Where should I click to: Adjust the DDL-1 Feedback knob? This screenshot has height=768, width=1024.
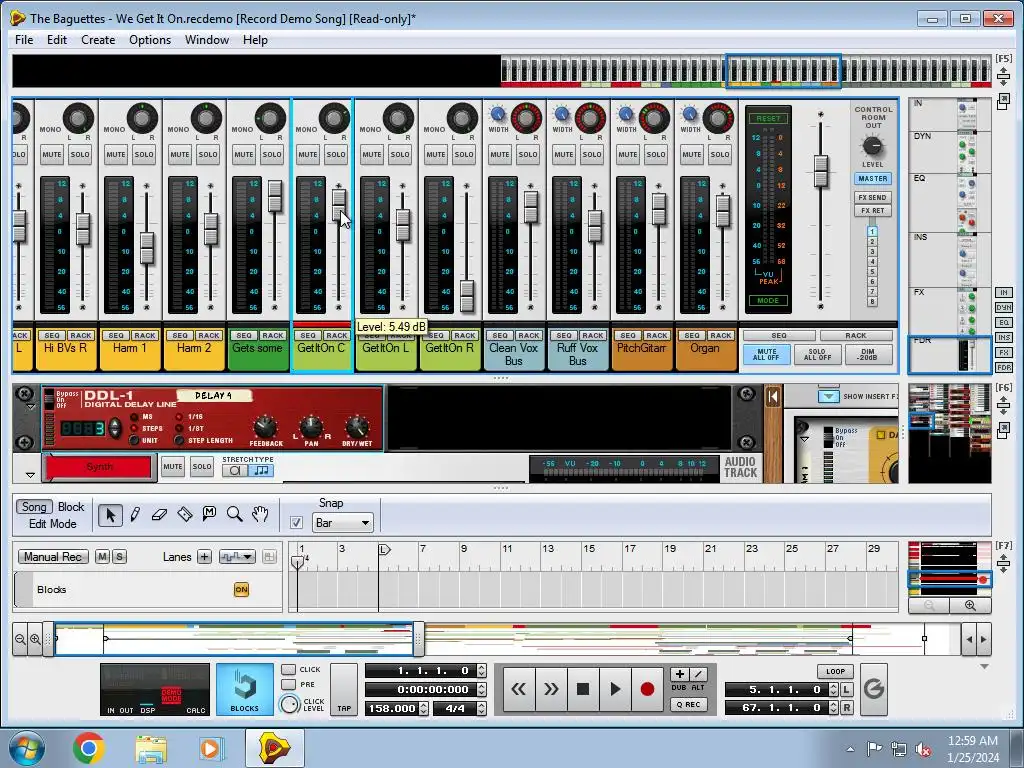click(265, 426)
